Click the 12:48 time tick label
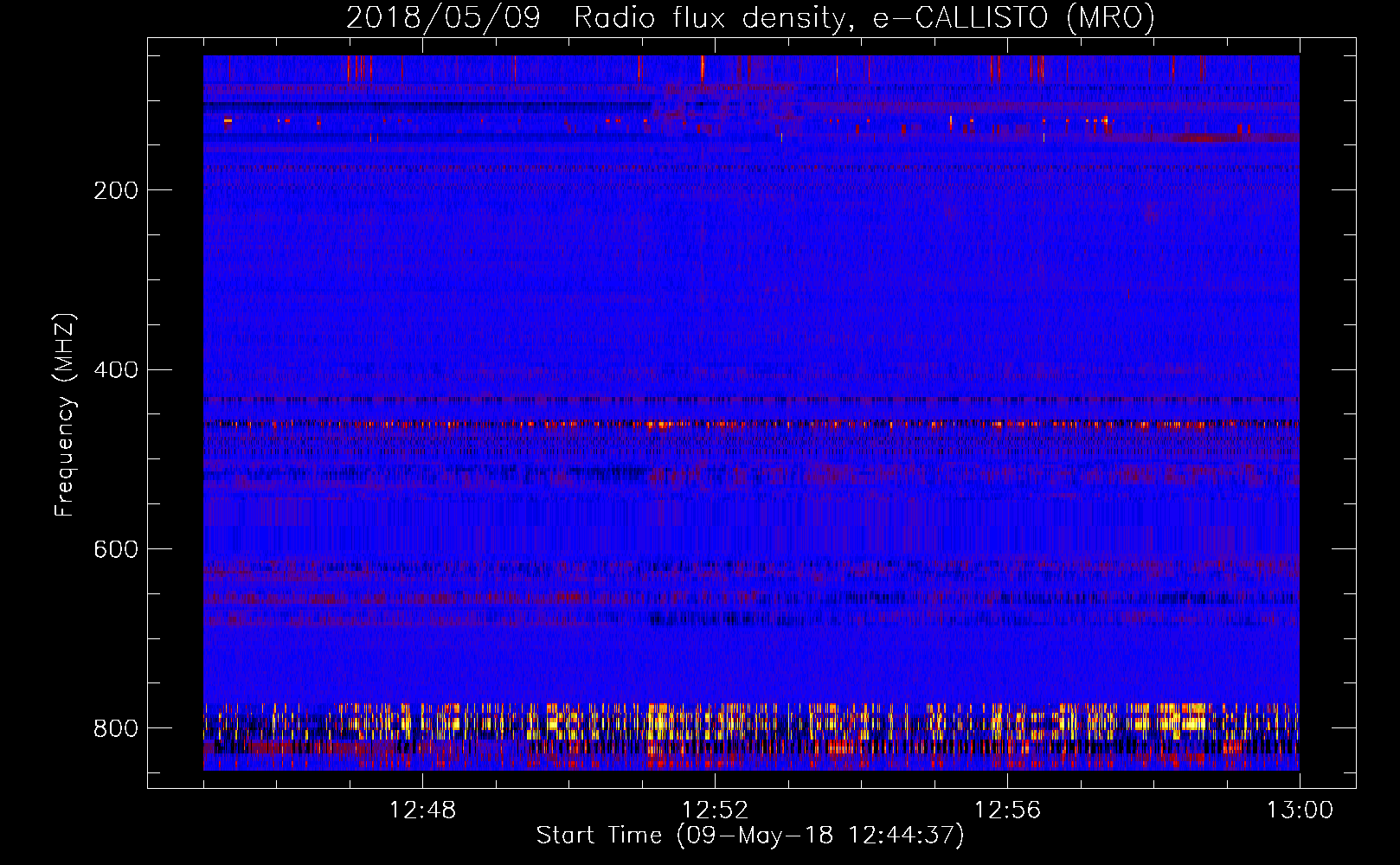Screen dimensions: 1400x865 (422, 811)
